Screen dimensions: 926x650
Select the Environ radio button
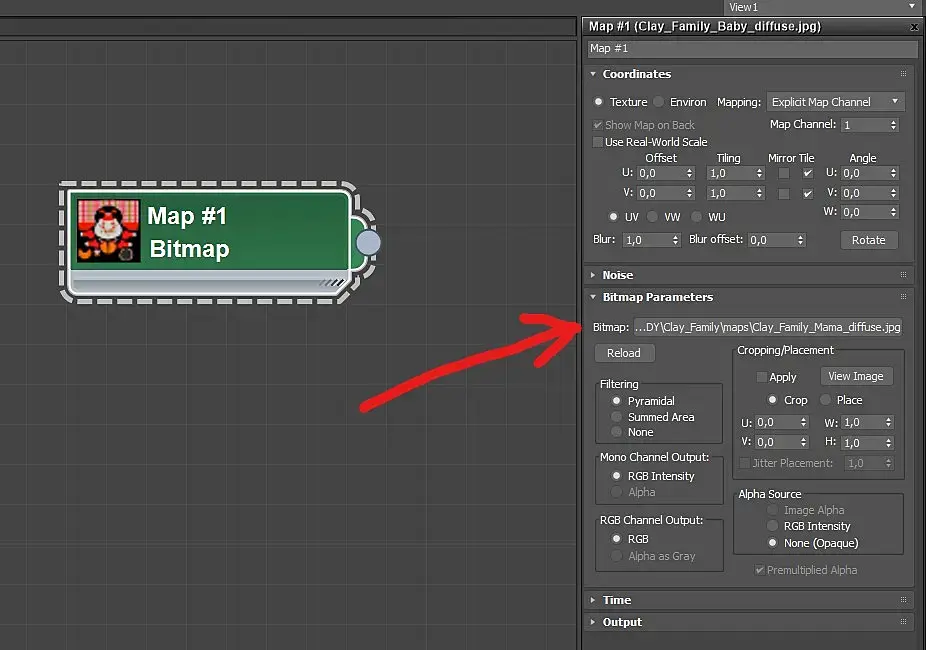pos(658,102)
